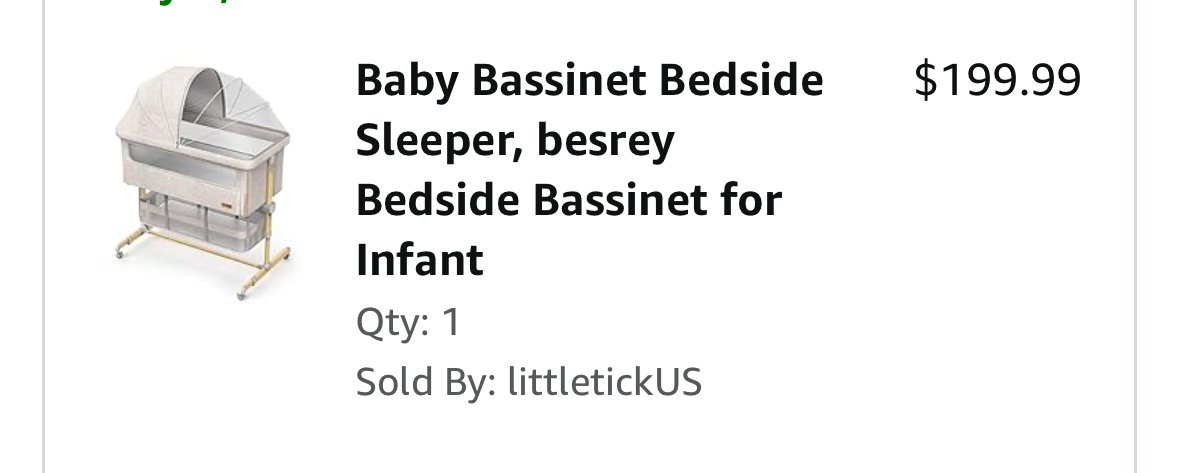Click the quantity number 1

click(450, 322)
